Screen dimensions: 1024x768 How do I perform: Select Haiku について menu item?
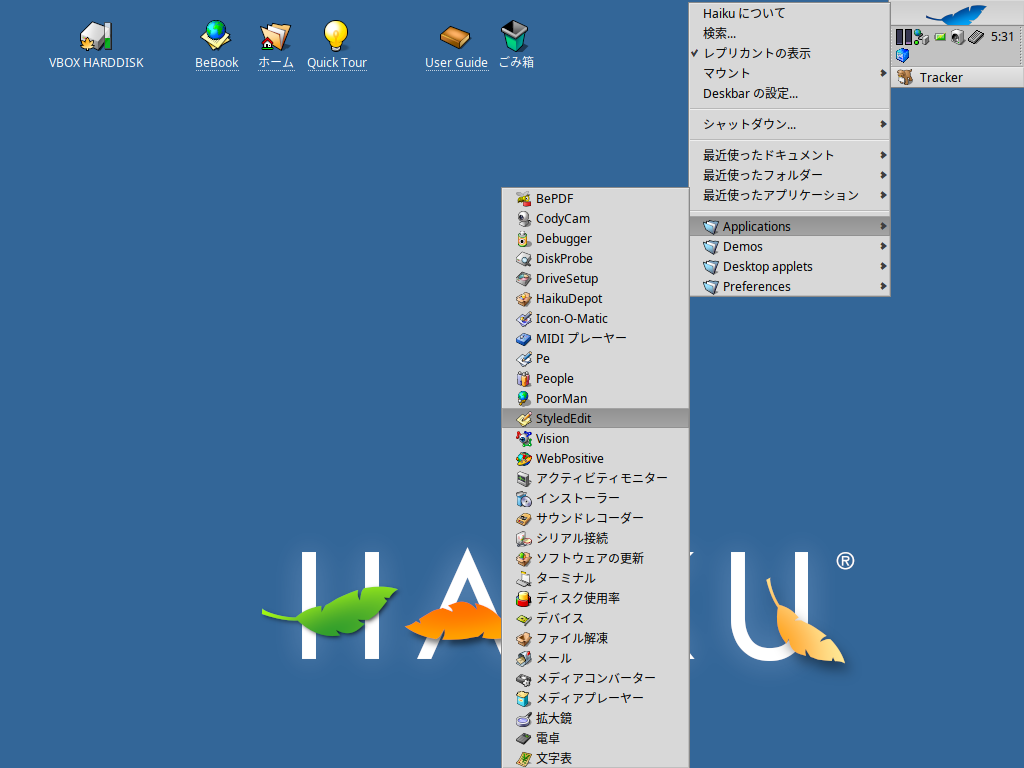click(744, 13)
